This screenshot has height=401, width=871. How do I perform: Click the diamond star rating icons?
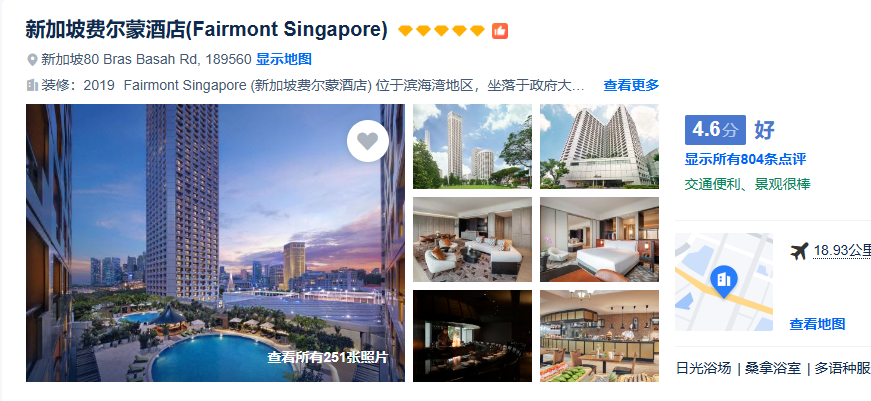pos(442,31)
